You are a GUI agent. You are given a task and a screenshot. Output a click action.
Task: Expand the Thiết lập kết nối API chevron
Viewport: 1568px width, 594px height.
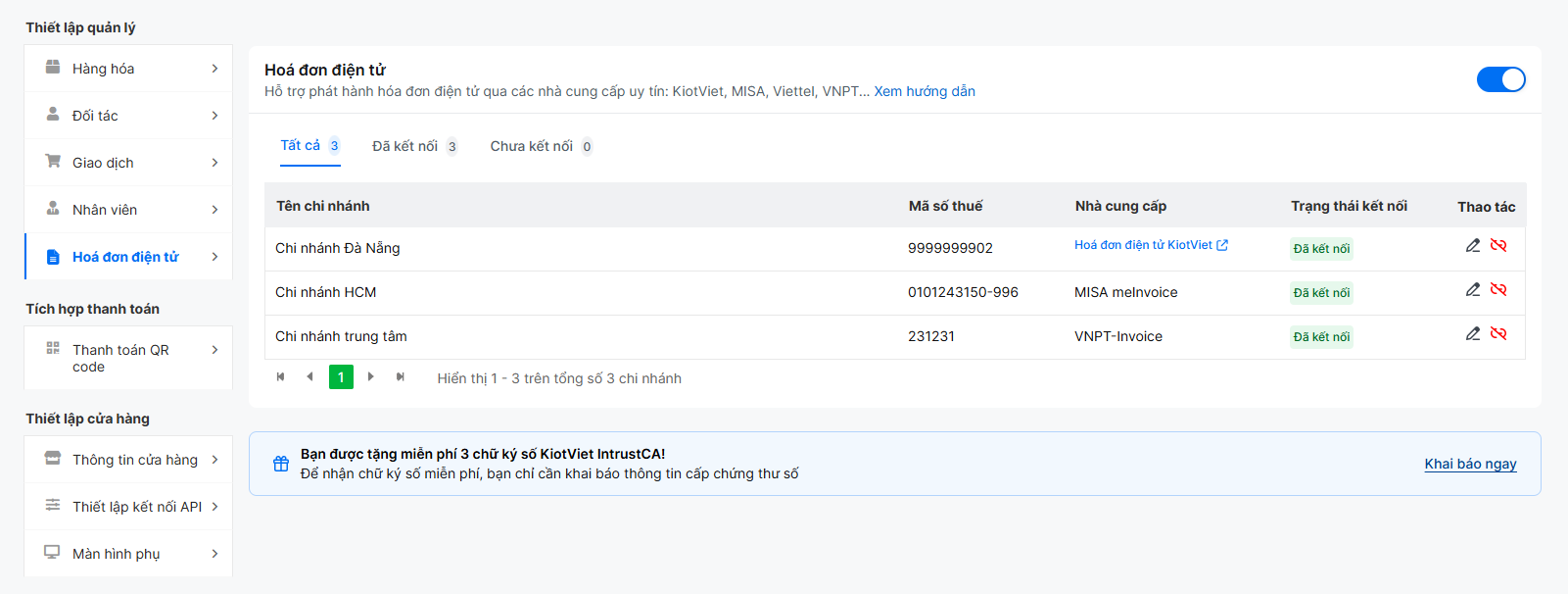click(x=214, y=507)
